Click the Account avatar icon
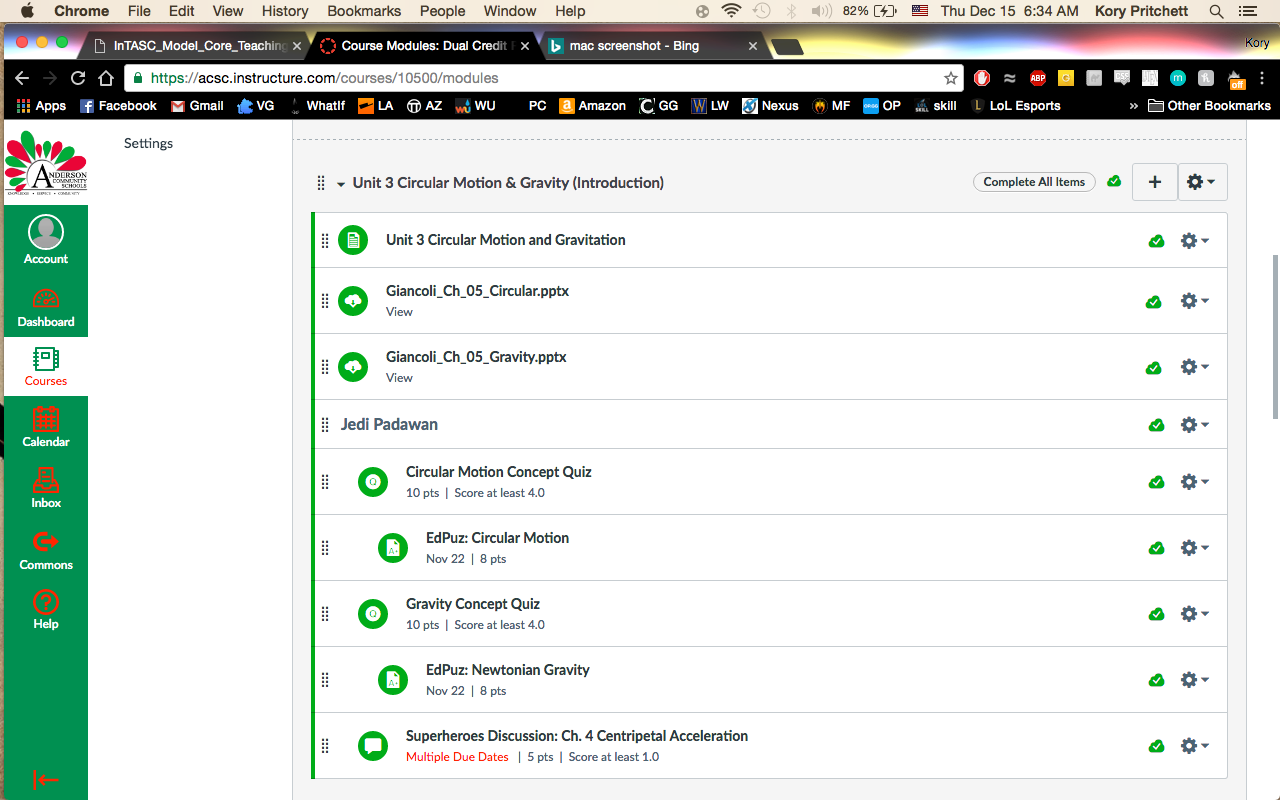 (x=46, y=233)
